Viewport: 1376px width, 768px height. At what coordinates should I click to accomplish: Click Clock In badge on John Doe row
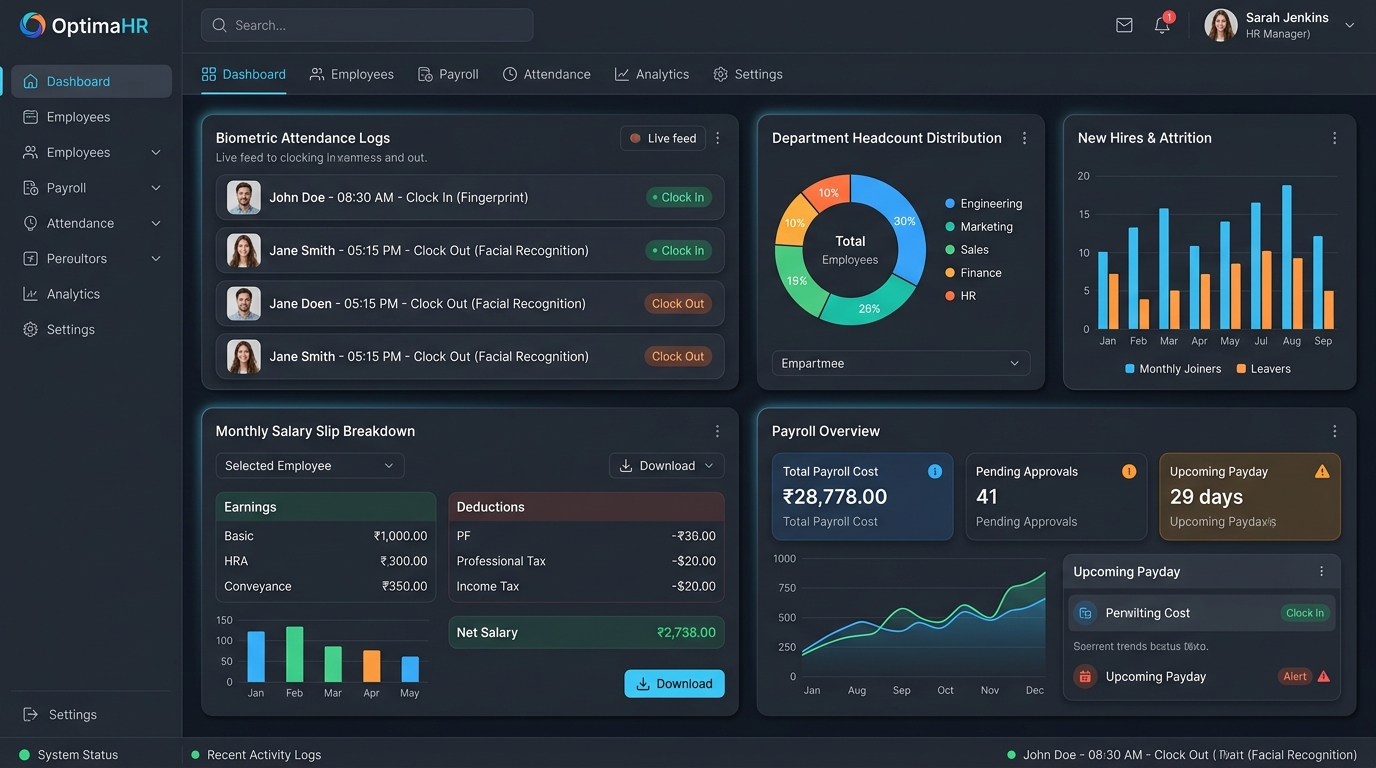coord(678,197)
